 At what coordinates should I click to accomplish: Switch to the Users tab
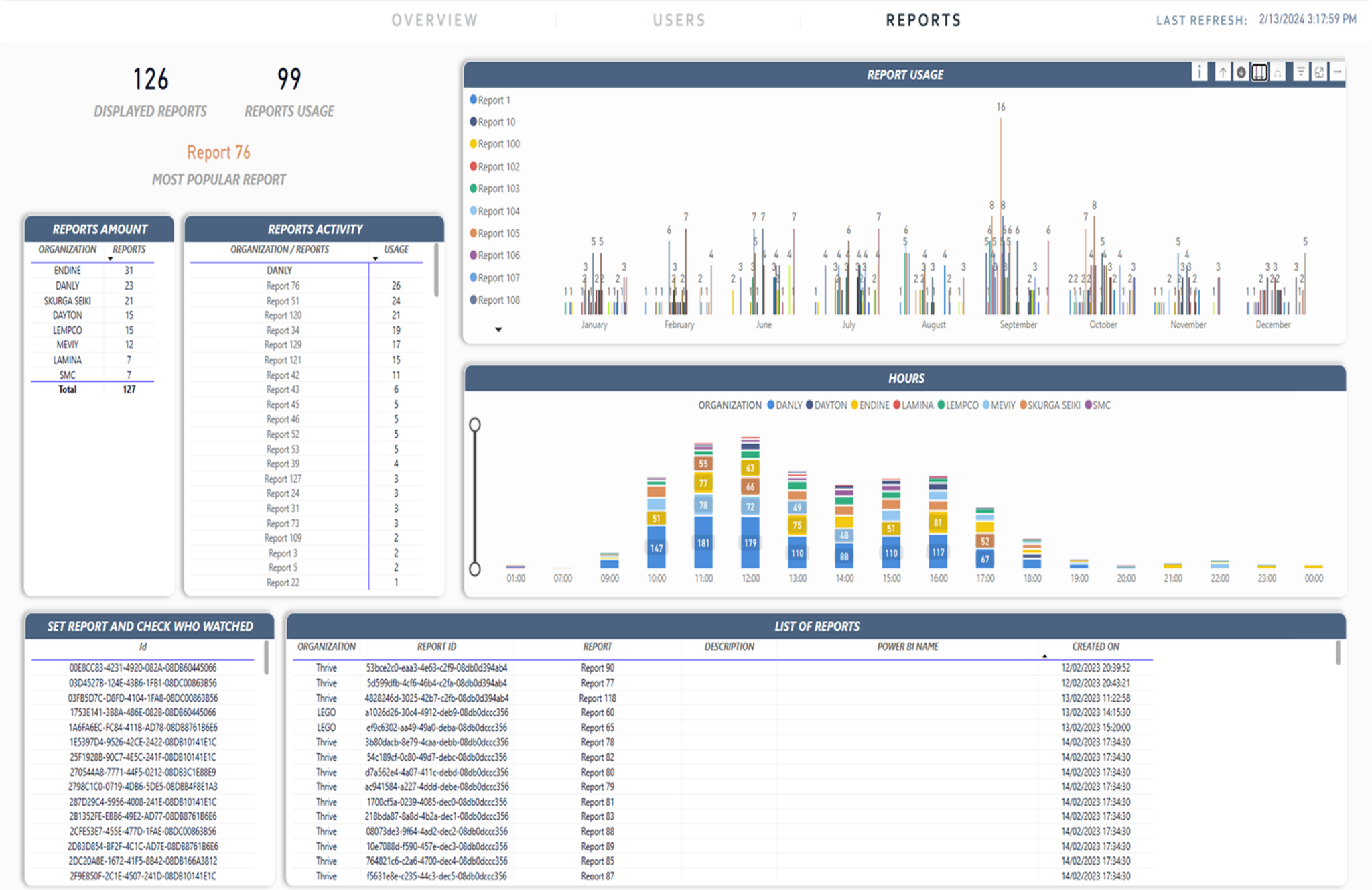[679, 20]
